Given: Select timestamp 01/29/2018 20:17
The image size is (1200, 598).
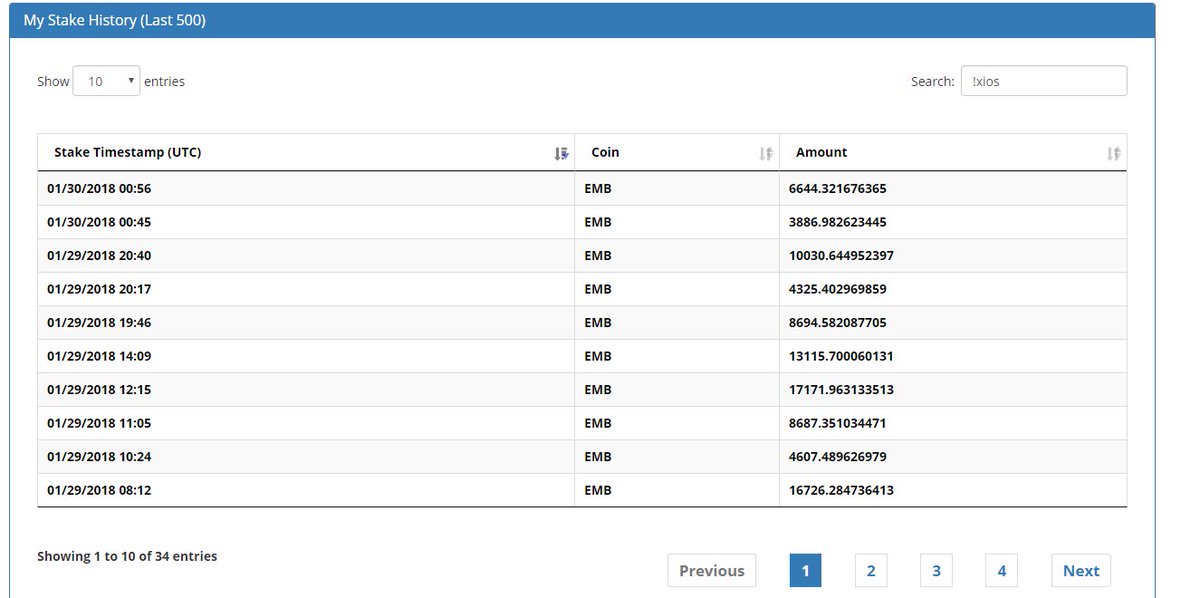Looking at the screenshot, I should [x=99, y=289].
